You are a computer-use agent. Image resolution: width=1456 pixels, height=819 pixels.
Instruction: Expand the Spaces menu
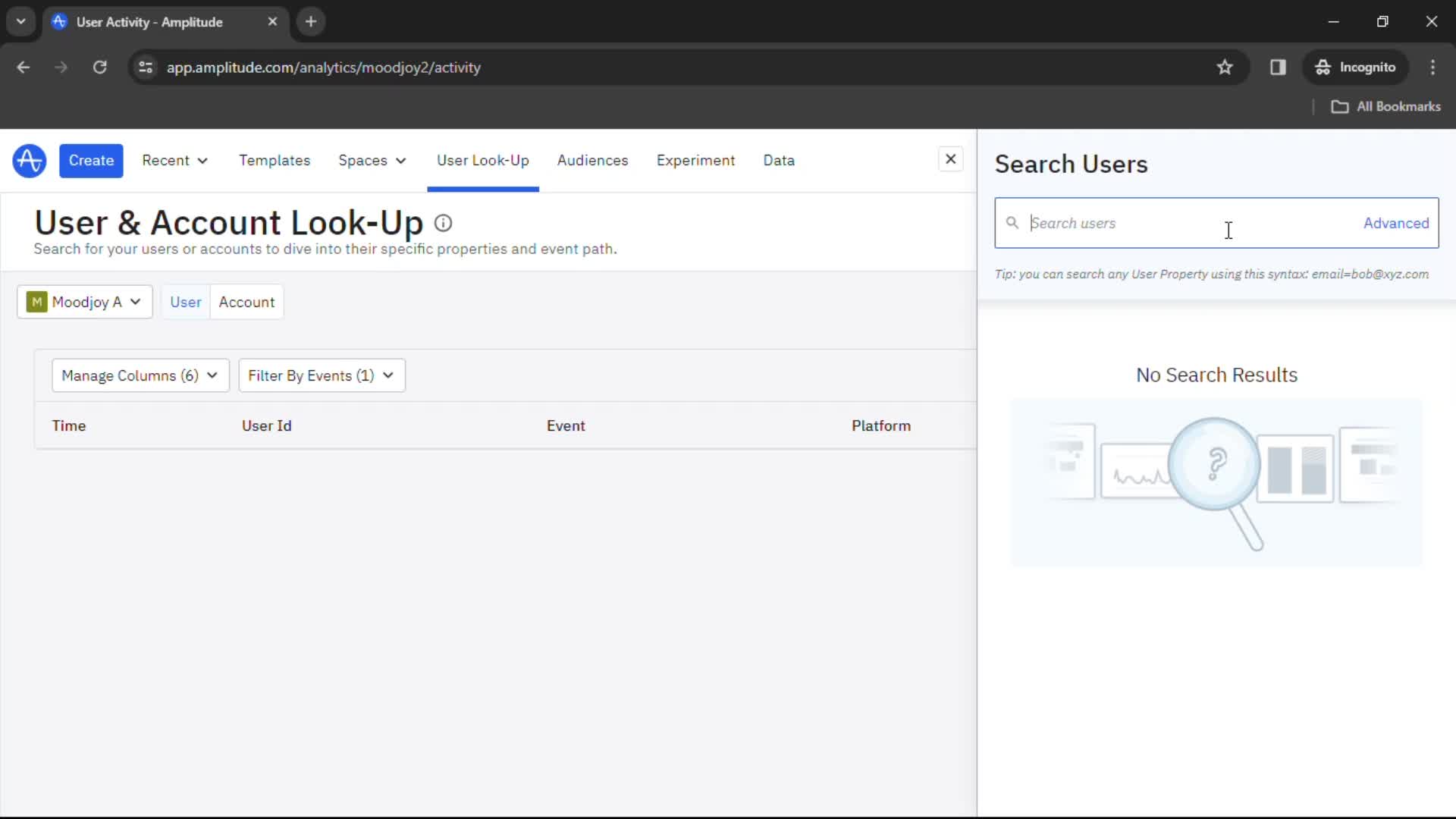(x=372, y=161)
